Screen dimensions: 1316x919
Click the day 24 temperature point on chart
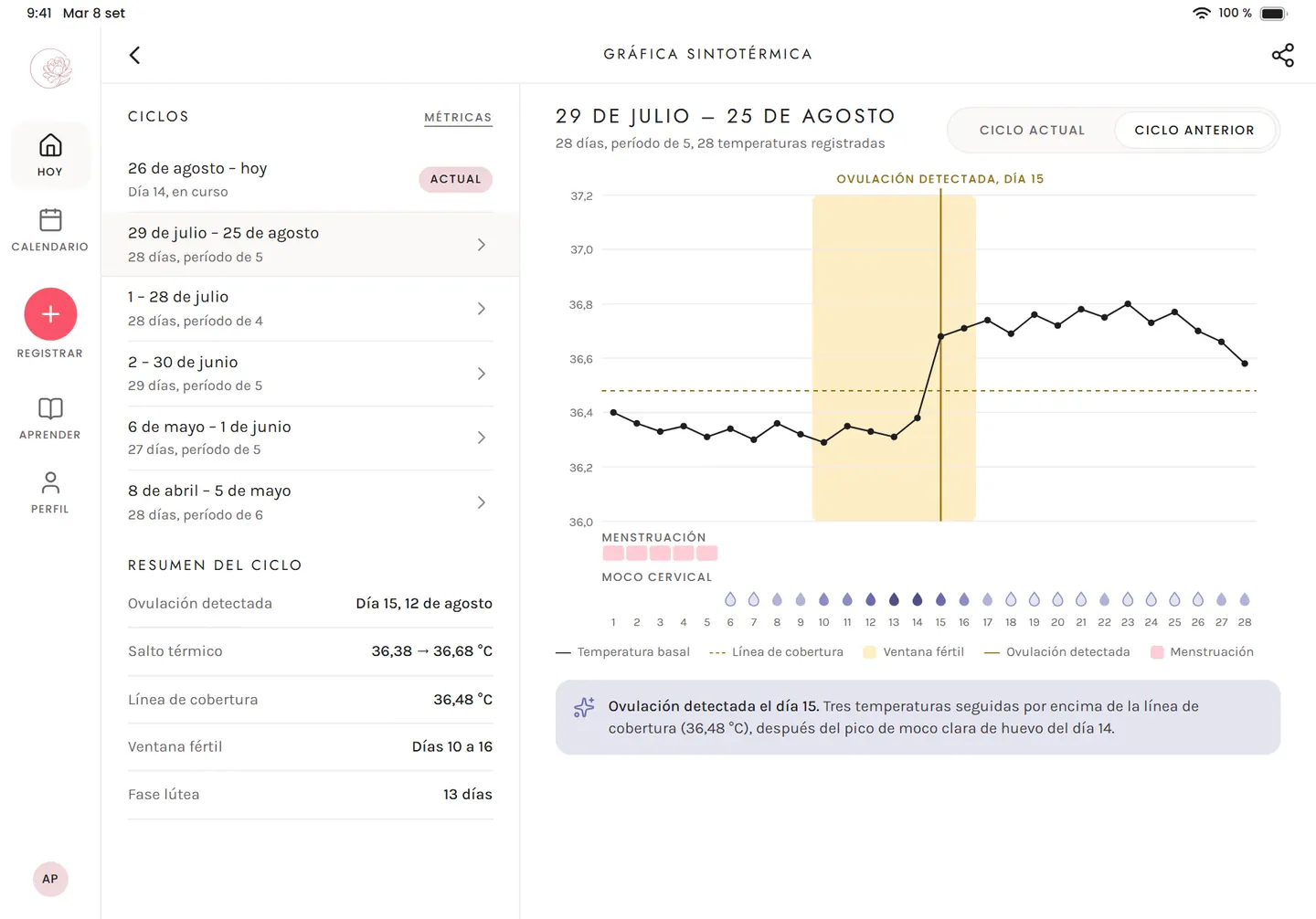1151,322
